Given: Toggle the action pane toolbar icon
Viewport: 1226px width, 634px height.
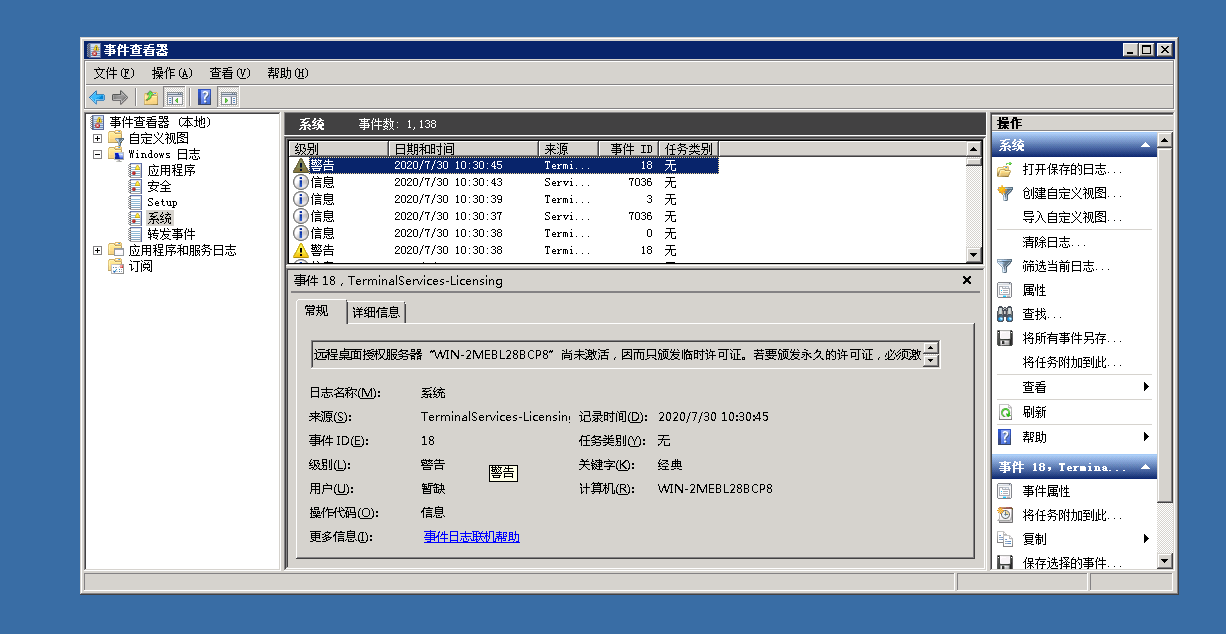Looking at the screenshot, I should click(228, 97).
